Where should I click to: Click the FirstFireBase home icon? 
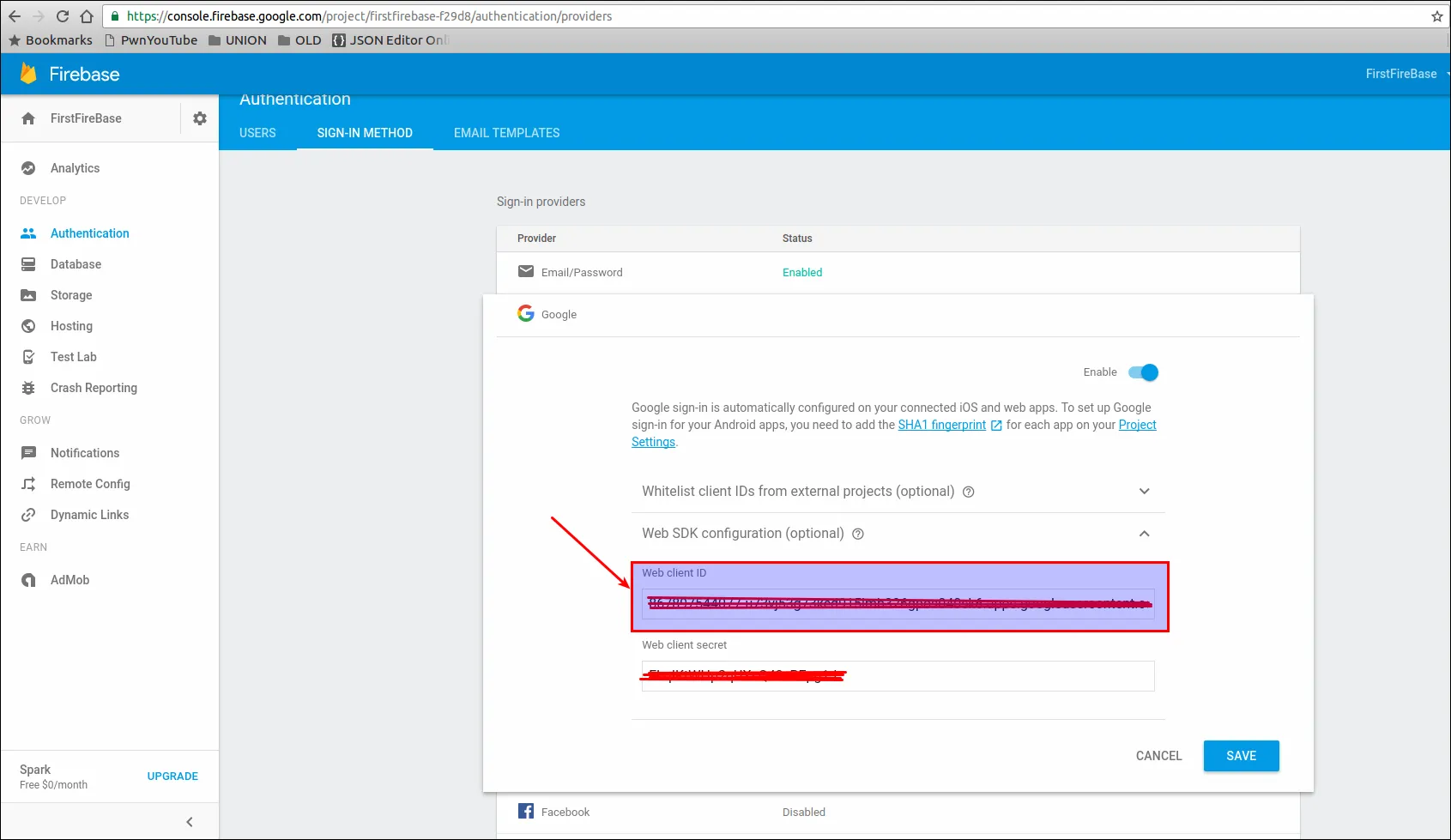[28, 118]
